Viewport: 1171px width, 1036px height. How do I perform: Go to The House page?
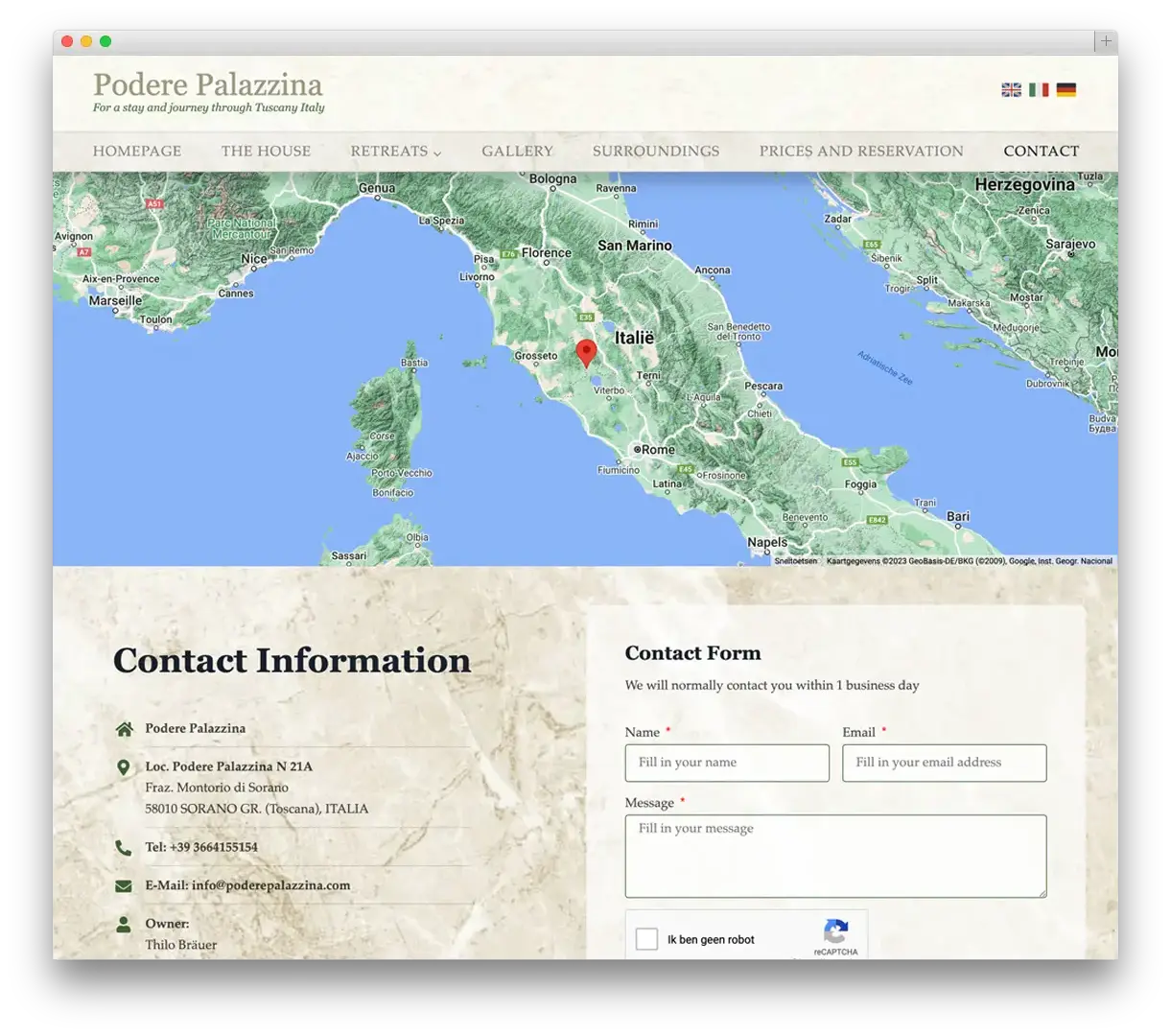coord(266,151)
